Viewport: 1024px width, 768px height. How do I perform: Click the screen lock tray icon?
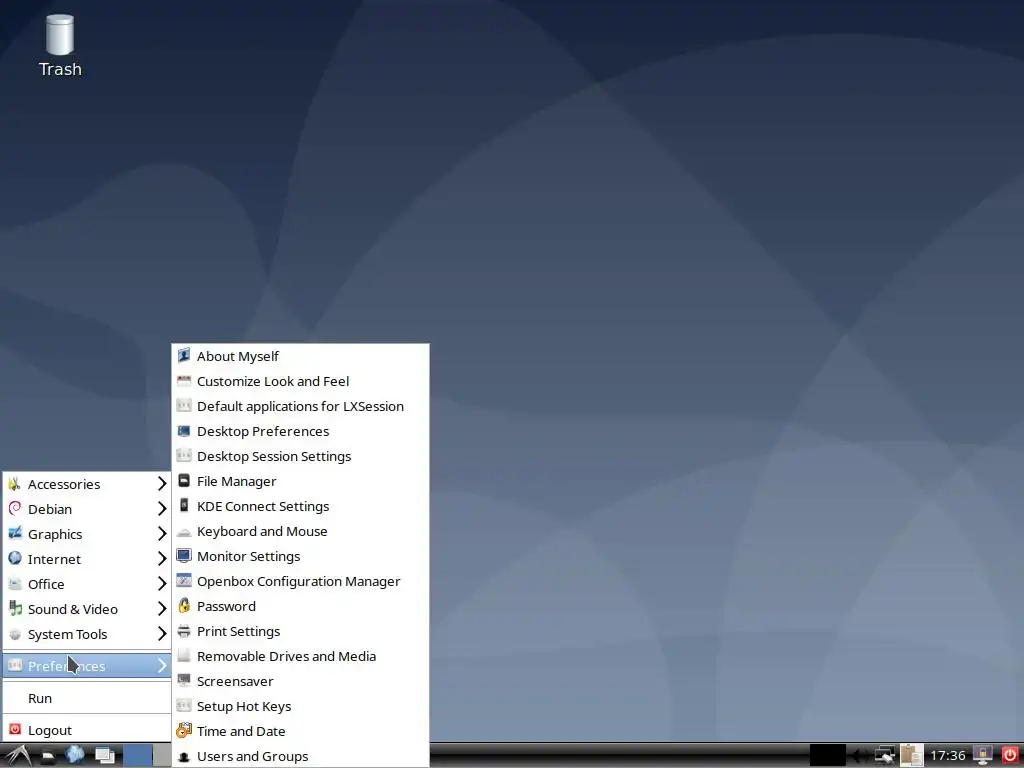click(x=983, y=755)
